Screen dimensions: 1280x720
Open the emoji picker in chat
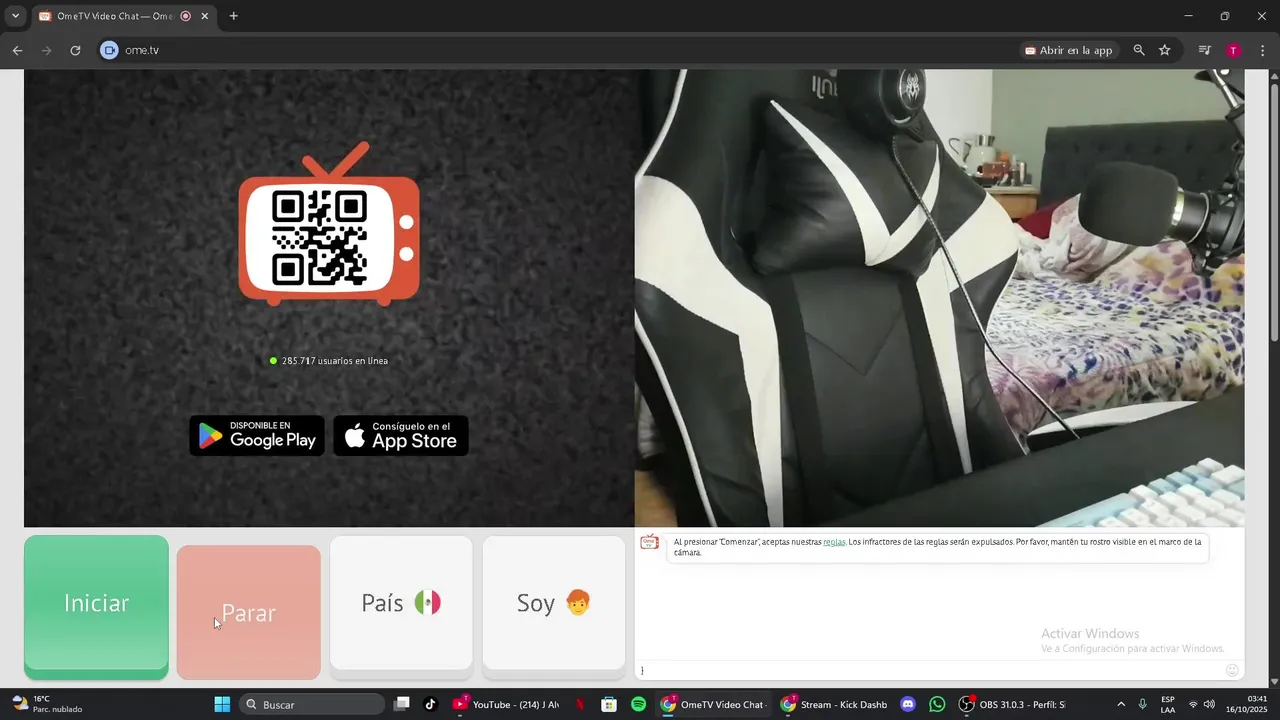click(1232, 670)
